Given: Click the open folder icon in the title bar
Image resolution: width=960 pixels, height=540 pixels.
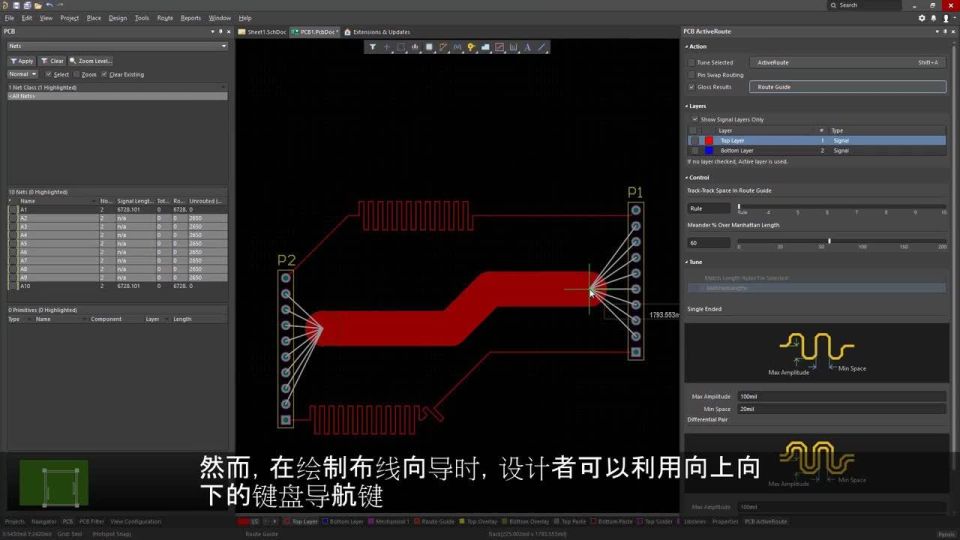Looking at the screenshot, I should (38, 5).
